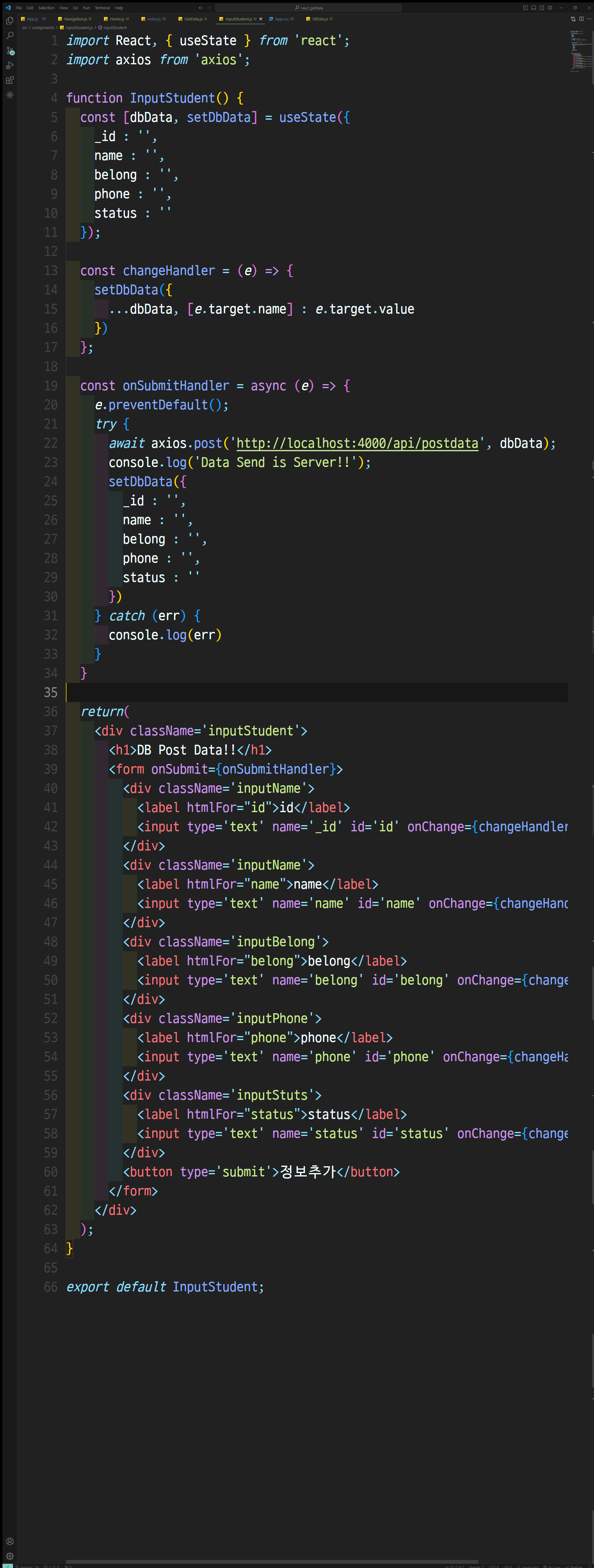The image size is (594, 1568).
Task: Click 'changeHandler' in the const declaration on line 13
Action: 169,271
